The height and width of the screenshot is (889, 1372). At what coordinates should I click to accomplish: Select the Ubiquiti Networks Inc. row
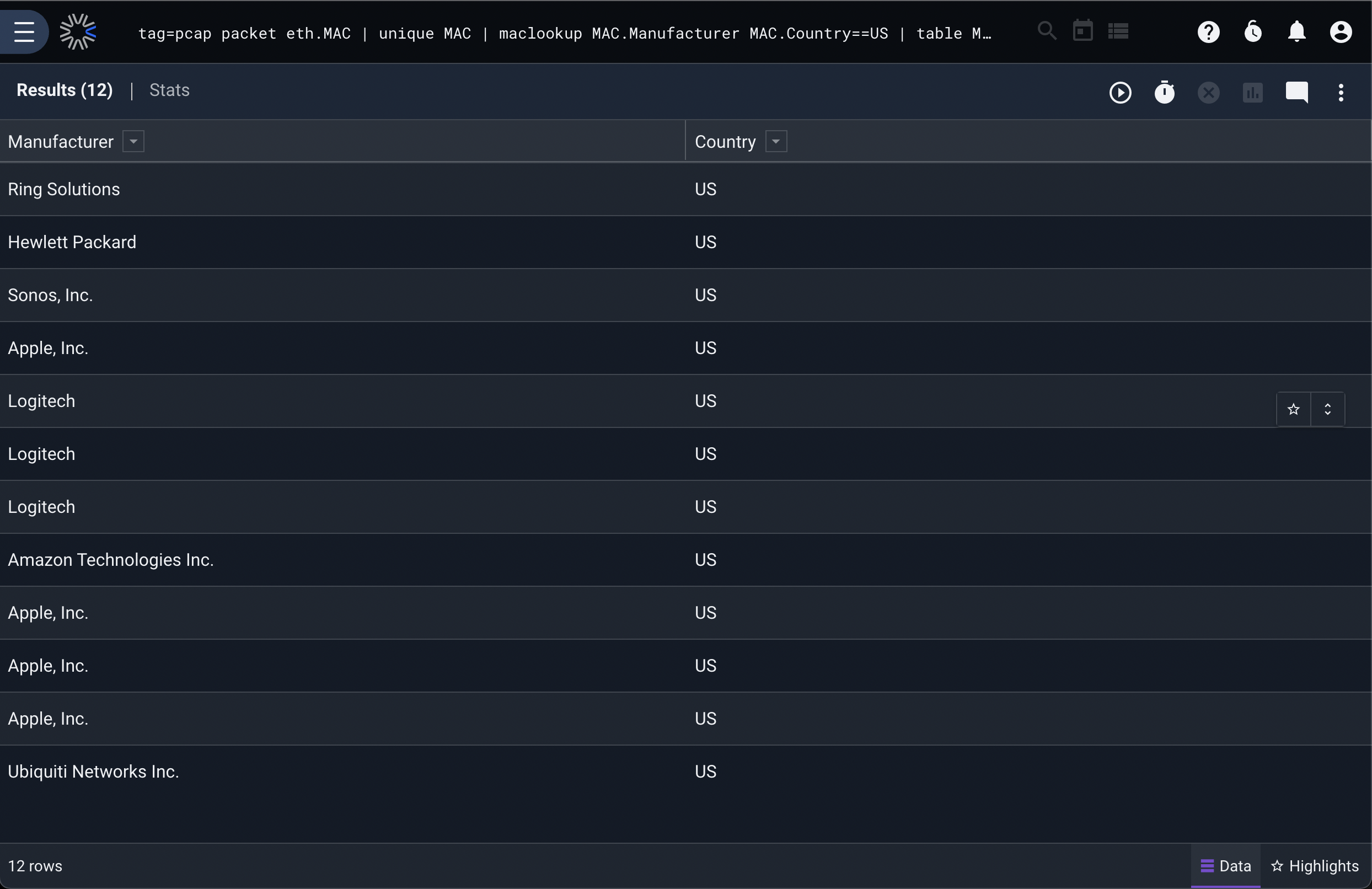(x=685, y=772)
